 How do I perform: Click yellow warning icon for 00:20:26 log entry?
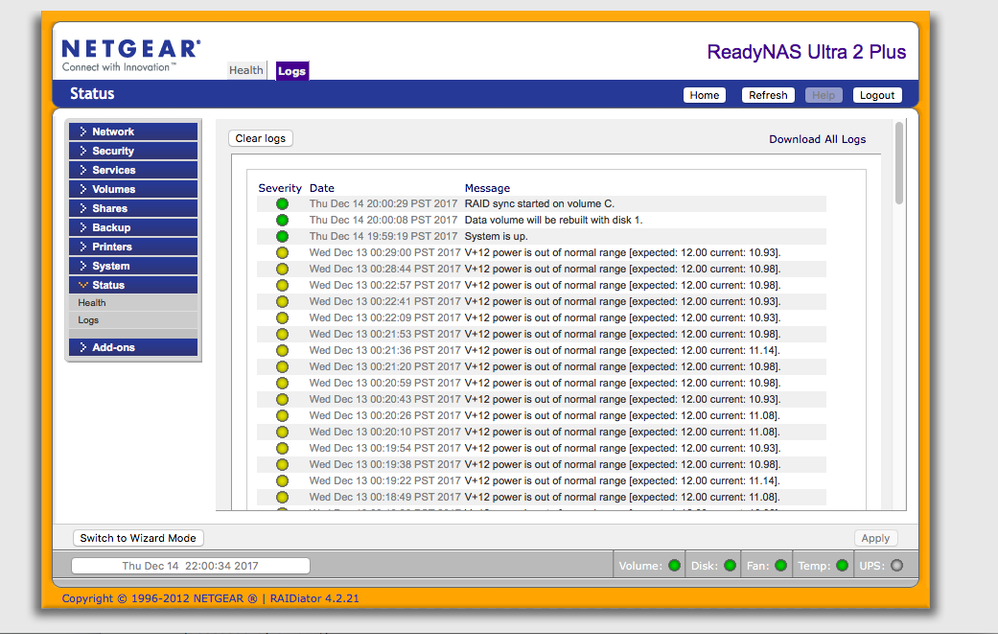pos(282,416)
